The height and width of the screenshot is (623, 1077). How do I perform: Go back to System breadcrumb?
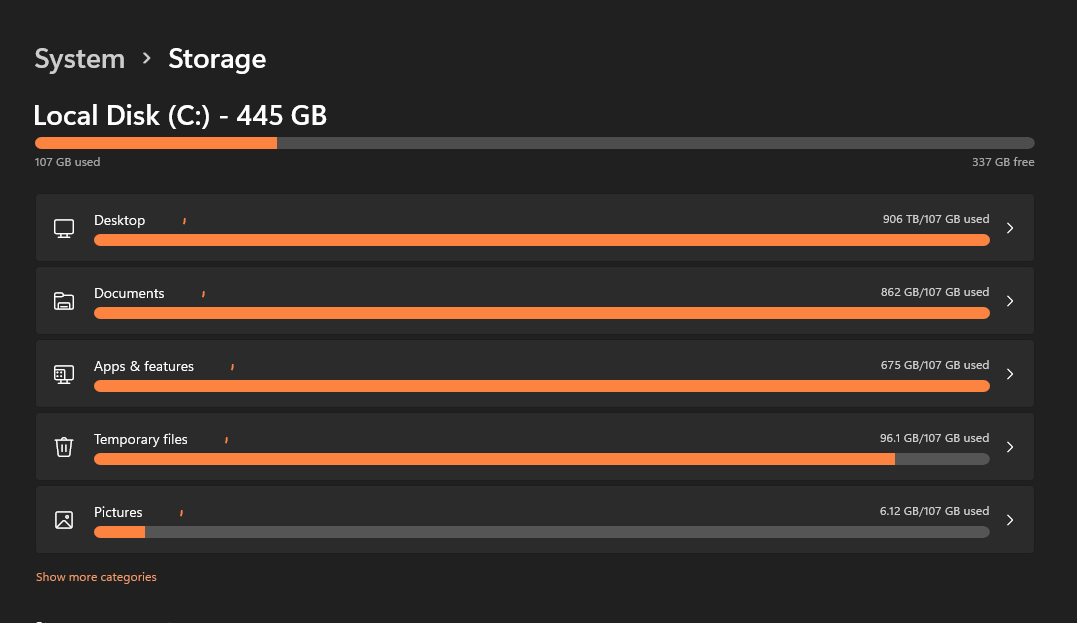(x=79, y=59)
